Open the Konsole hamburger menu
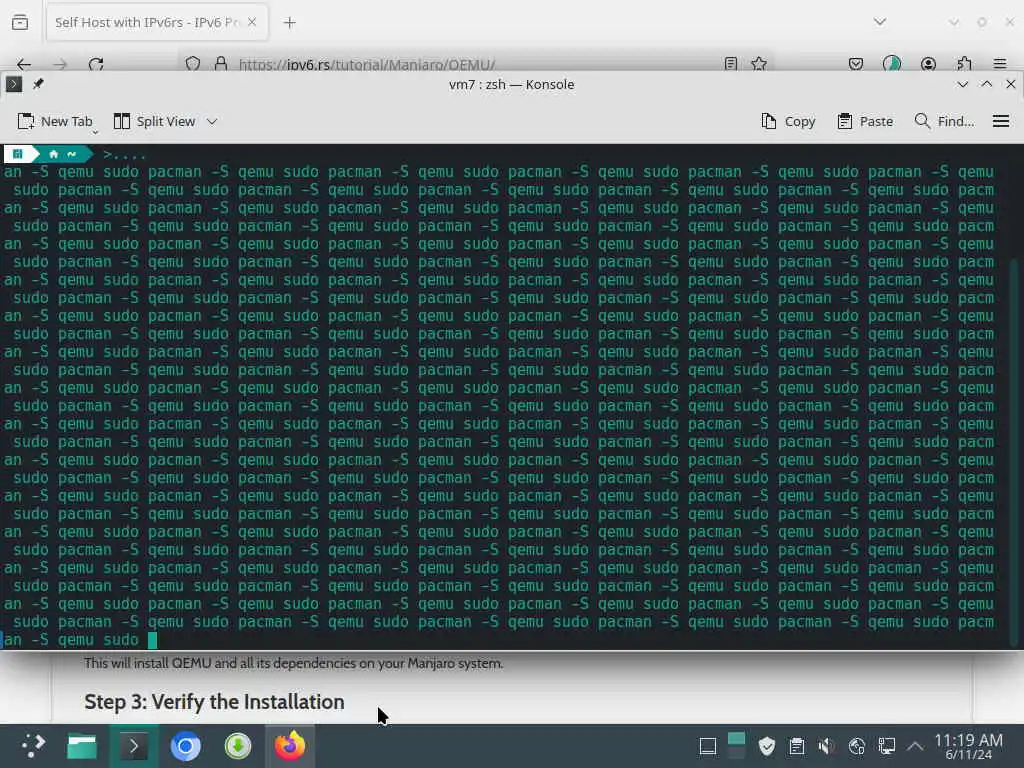This screenshot has height=768, width=1024. (1000, 121)
